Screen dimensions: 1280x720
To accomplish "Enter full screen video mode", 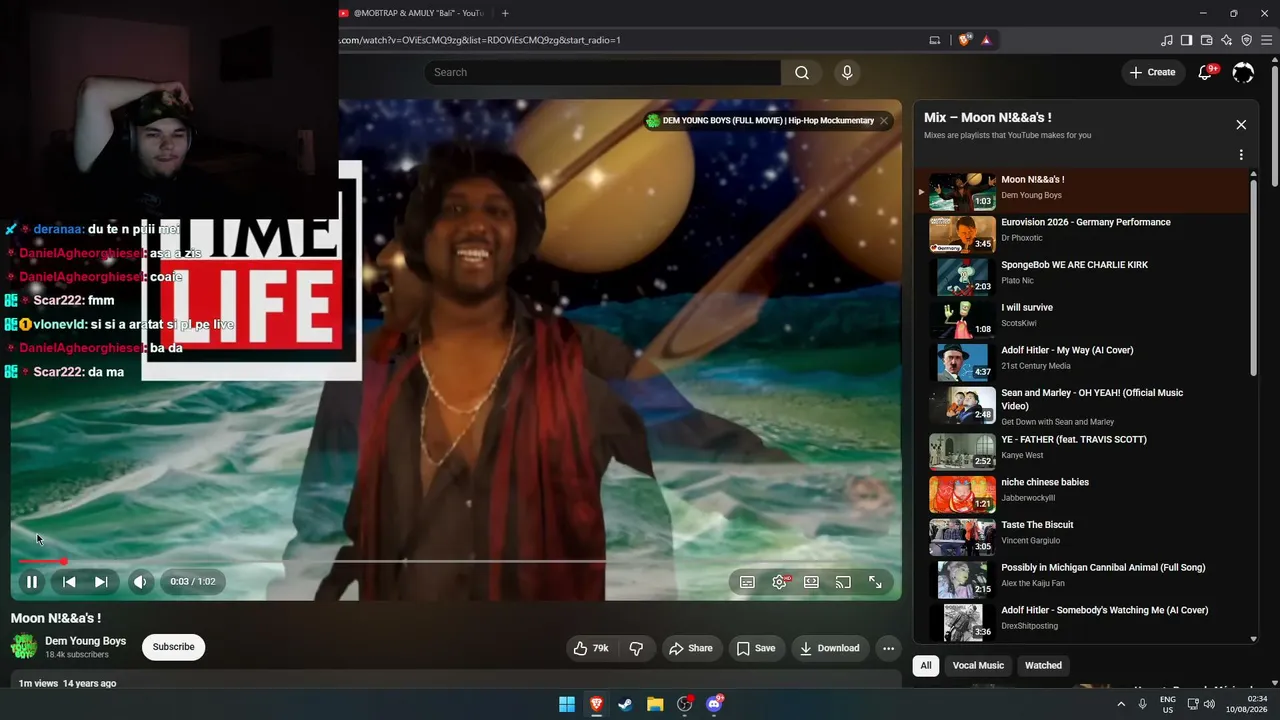I will pos(875,582).
